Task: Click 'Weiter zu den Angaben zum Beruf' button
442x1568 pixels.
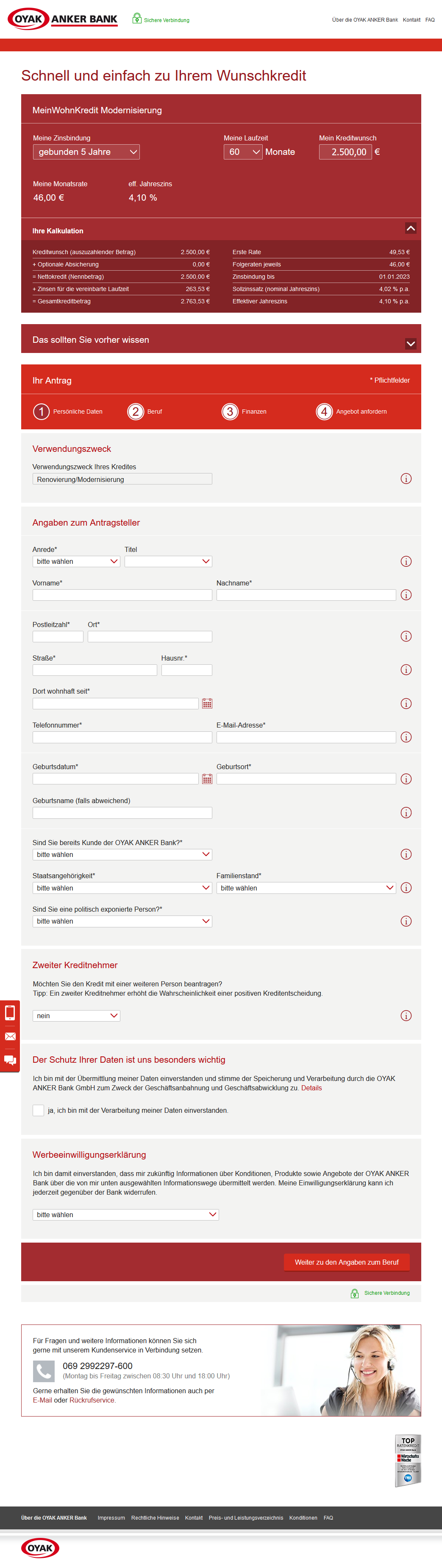Action: coord(347,1263)
